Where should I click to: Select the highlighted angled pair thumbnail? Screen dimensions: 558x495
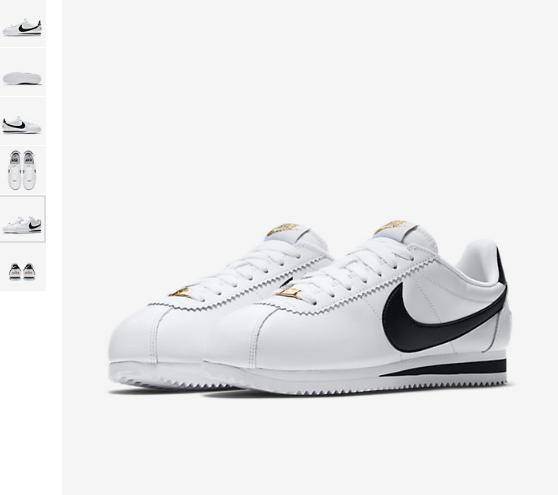pos(22,219)
